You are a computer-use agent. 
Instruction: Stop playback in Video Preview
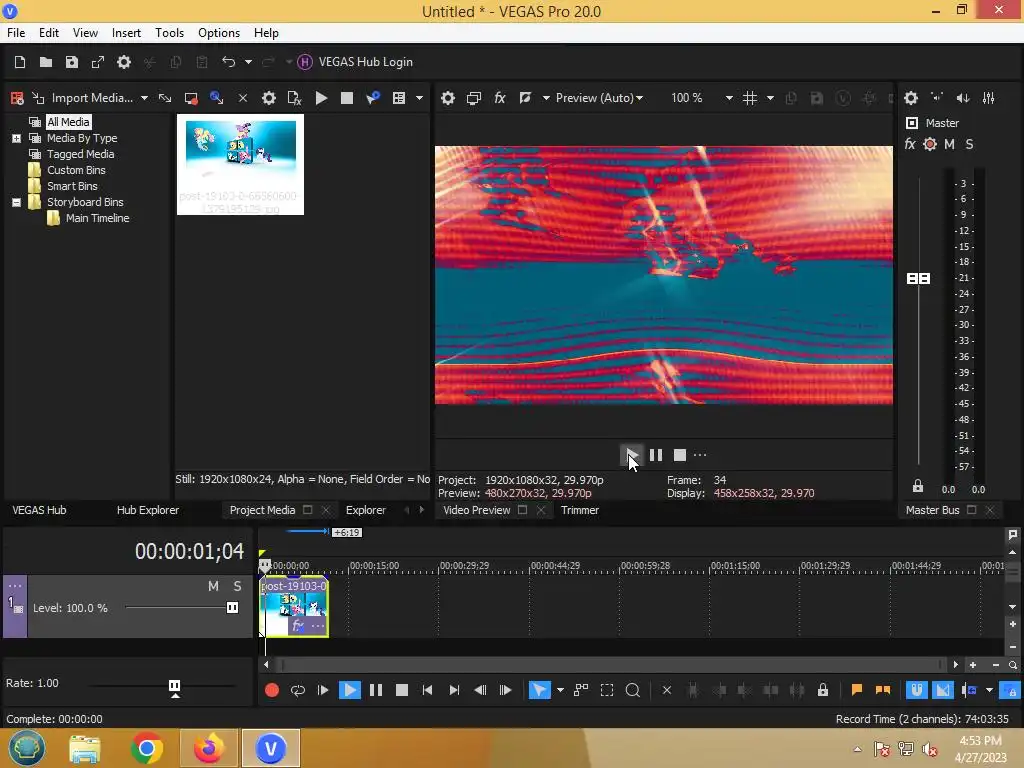(x=680, y=455)
